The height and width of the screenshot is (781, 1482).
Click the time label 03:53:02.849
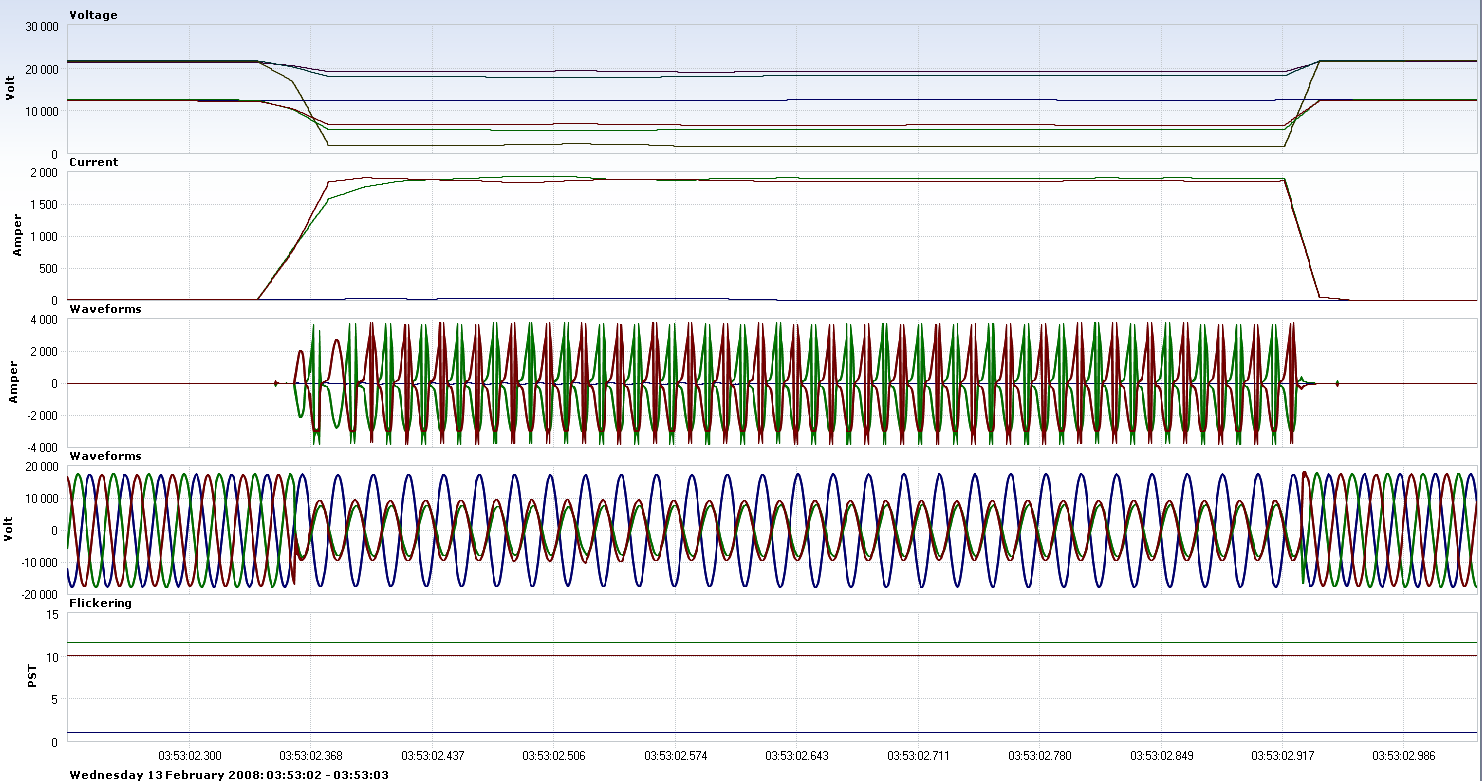(x=1160, y=756)
